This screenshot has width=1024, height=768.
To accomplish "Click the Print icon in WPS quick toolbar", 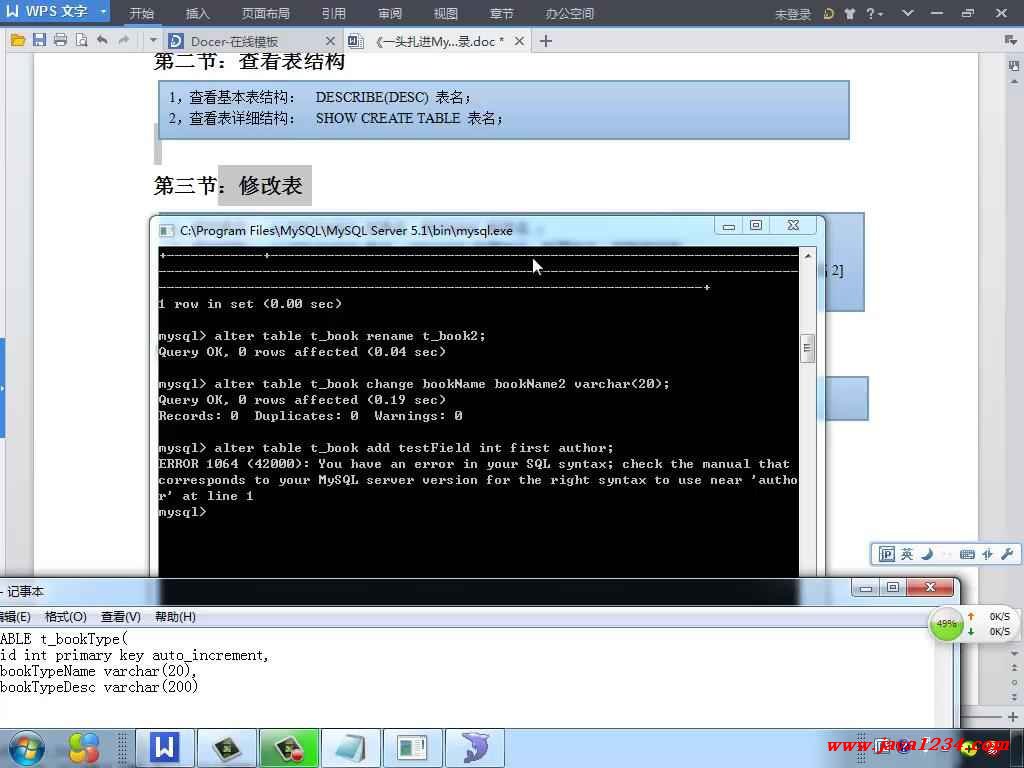I will click(60, 40).
